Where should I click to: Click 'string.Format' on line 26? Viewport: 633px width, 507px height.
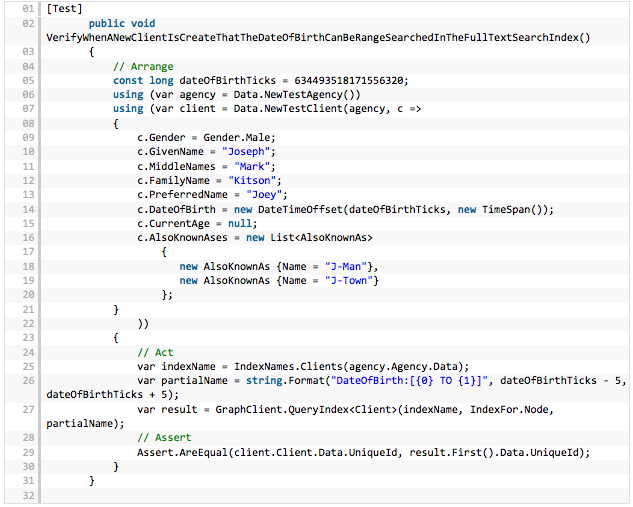tap(285, 381)
